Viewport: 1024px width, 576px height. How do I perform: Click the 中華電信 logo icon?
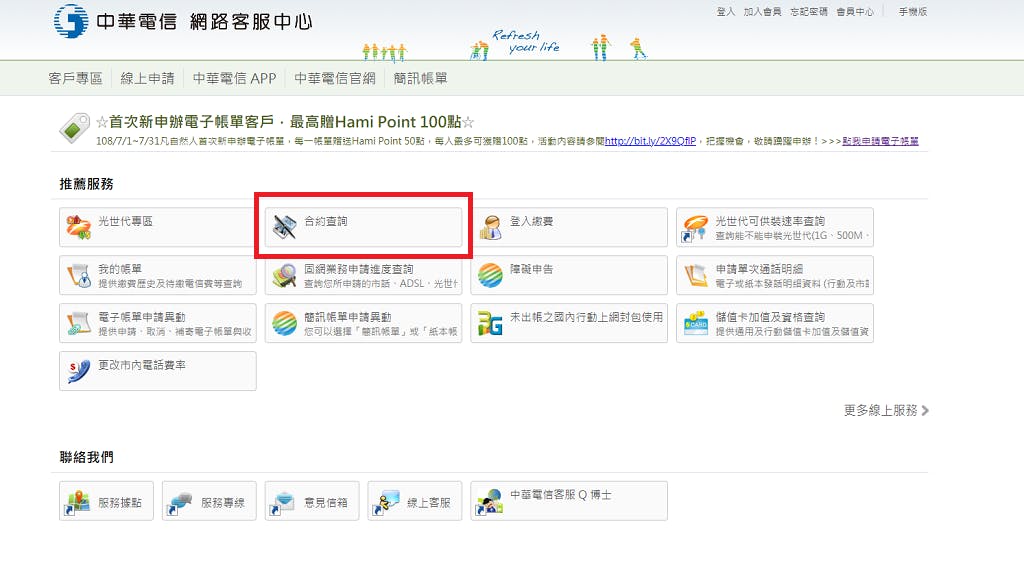click(71, 21)
